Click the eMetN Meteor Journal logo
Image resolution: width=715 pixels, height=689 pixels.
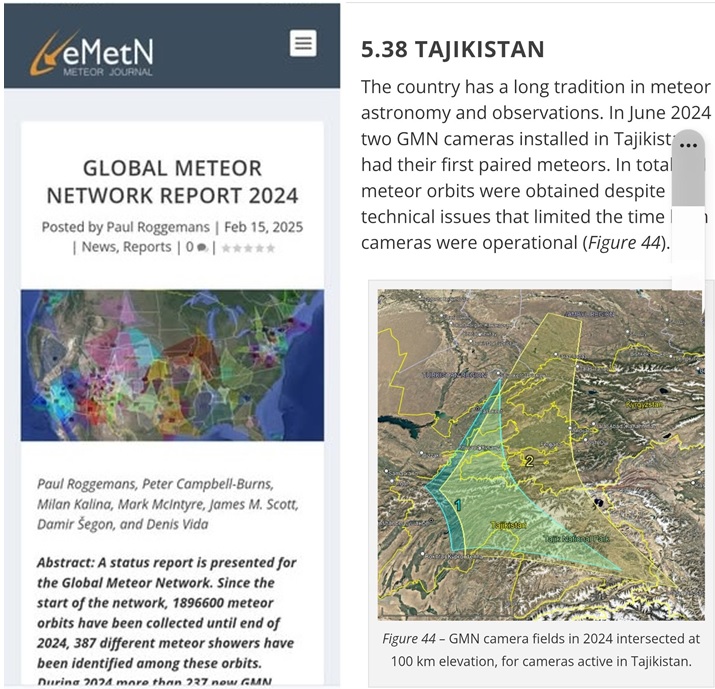coord(92,51)
